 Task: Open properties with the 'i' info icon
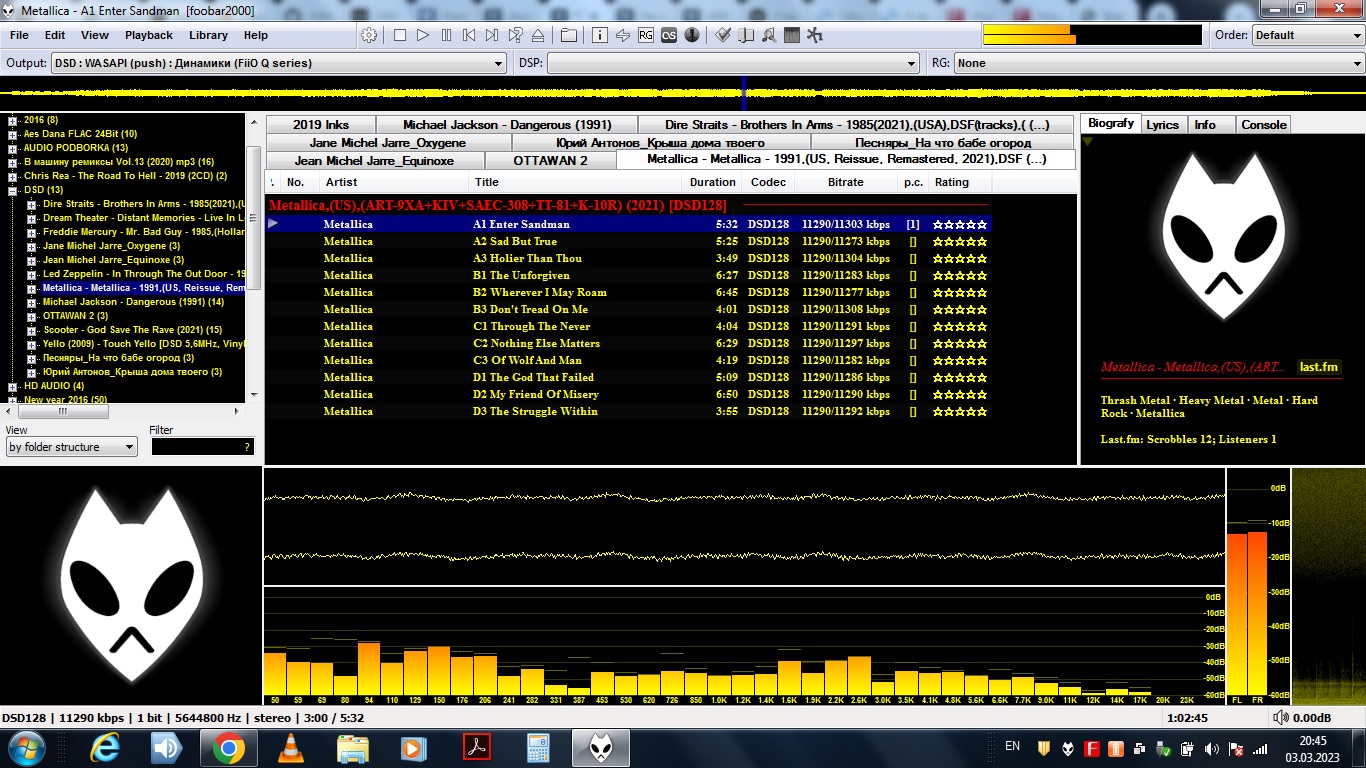pyautogui.click(x=599, y=35)
